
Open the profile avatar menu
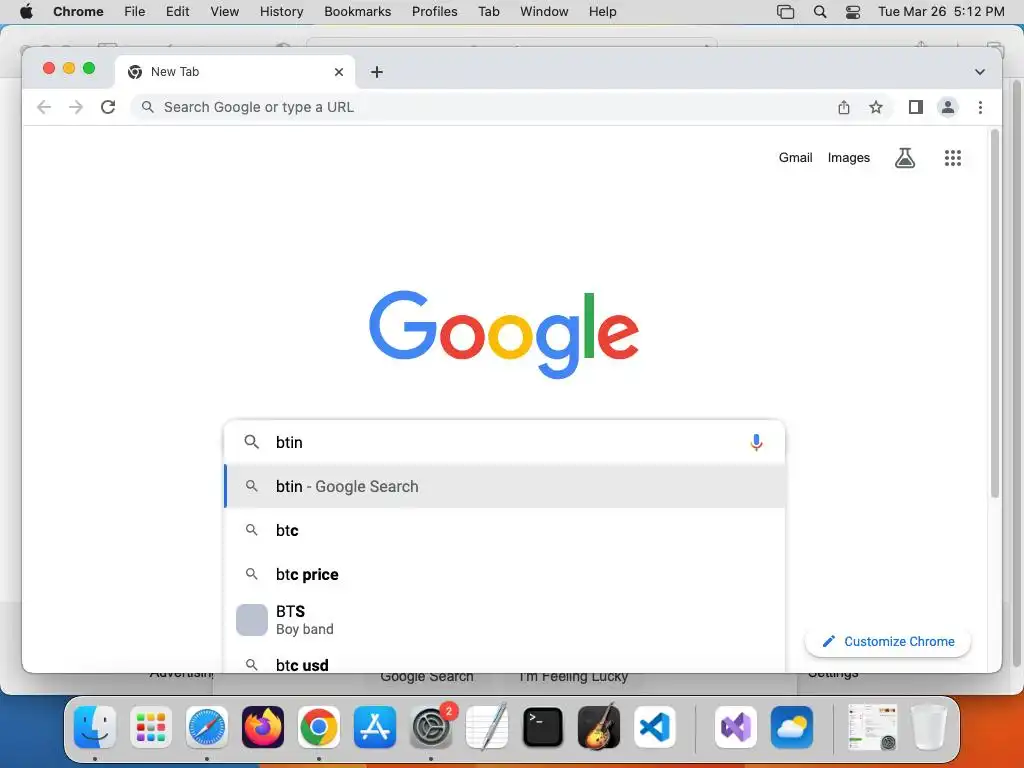(948, 107)
